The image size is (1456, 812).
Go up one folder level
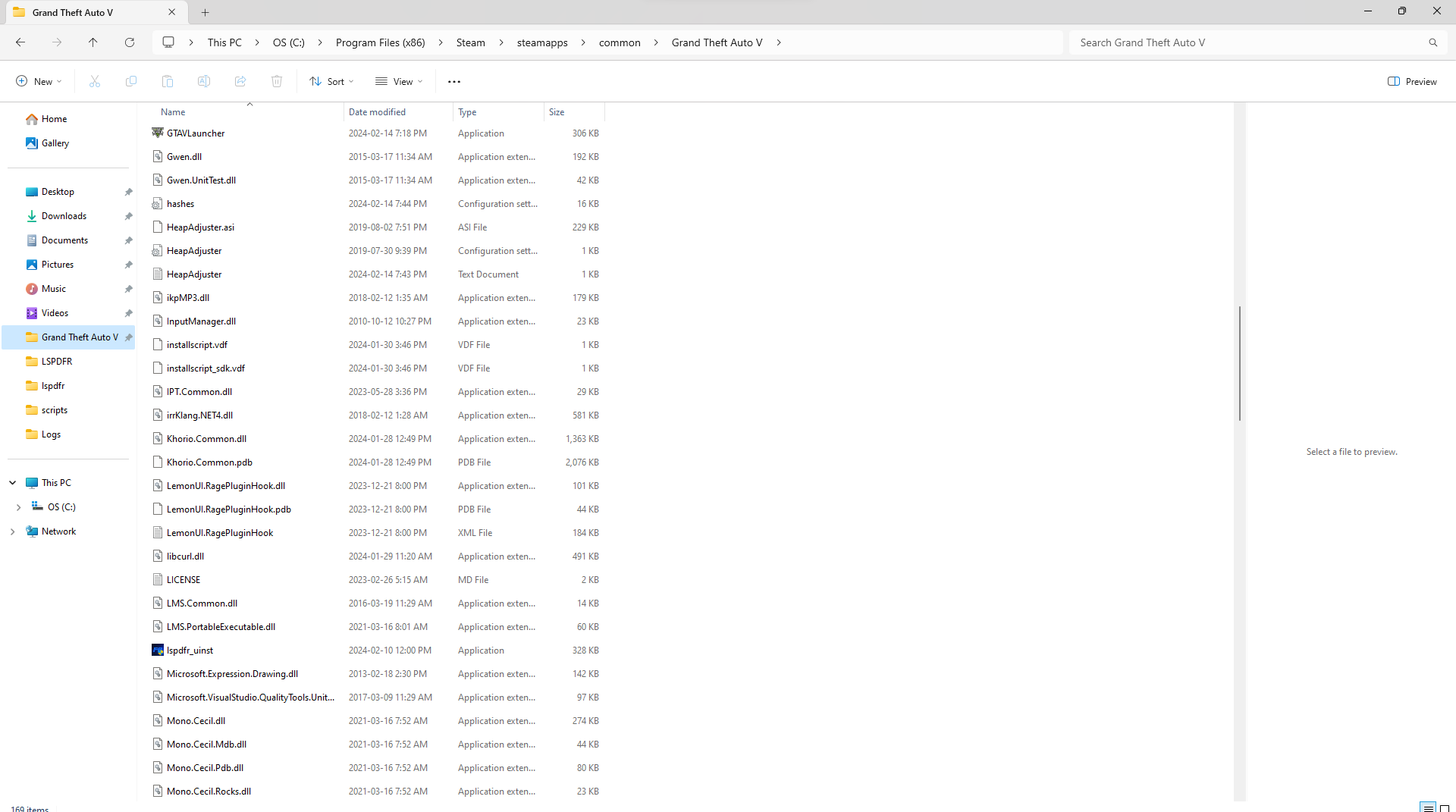(x=93, y=42)
